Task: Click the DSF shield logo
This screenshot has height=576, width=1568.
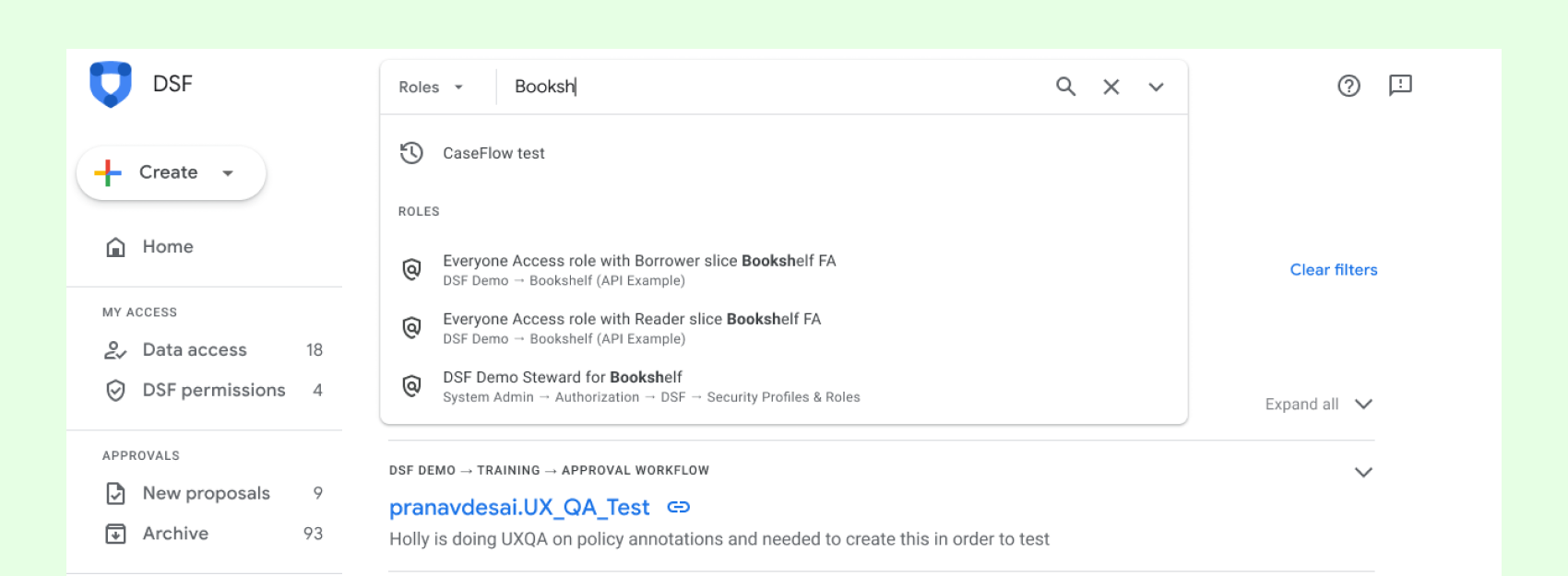Action: point(111,84)
